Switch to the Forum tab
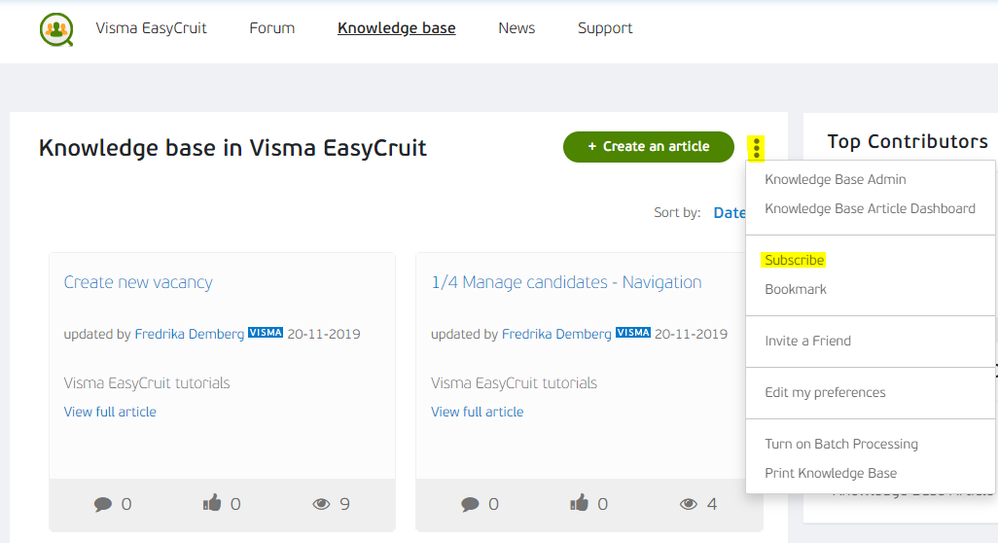 (272, 28)
